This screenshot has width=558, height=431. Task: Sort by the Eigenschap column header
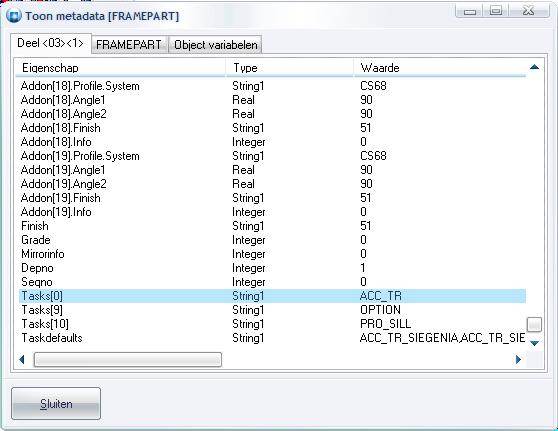(x=120, y=68)
